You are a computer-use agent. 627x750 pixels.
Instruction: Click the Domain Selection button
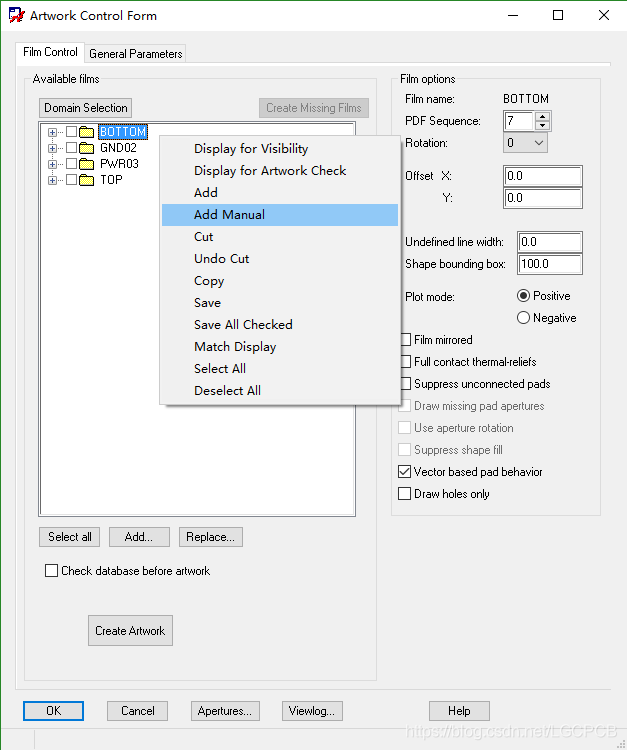[86, 108]
